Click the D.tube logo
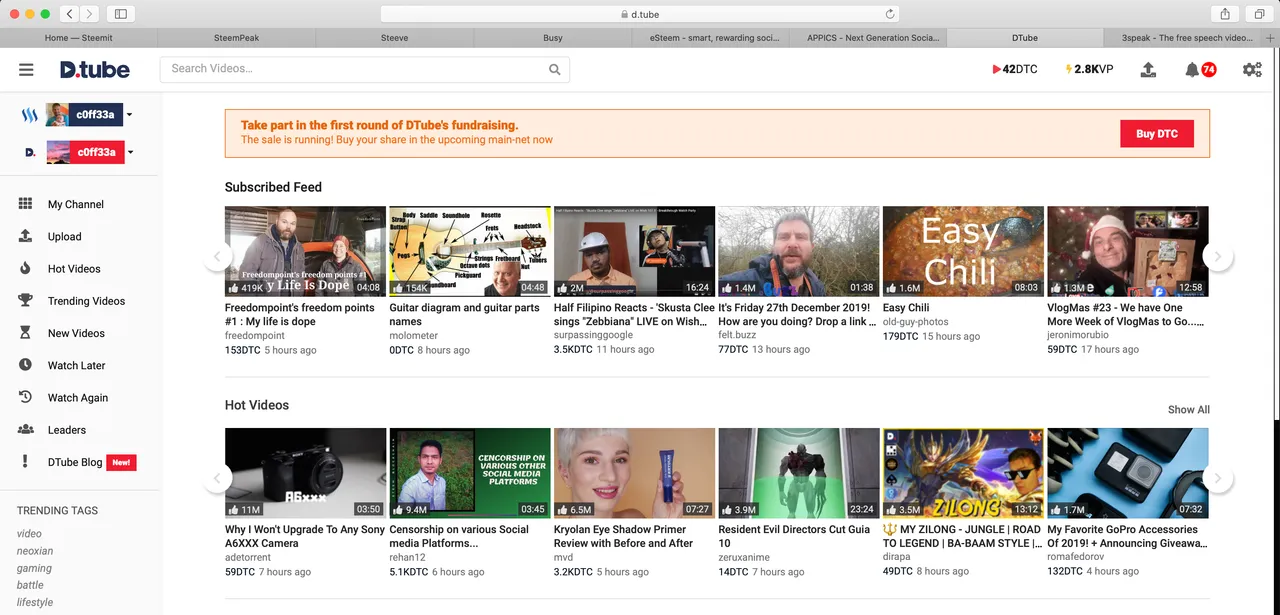This screenshot has height=615, width=1280. (x=95, y=70)
